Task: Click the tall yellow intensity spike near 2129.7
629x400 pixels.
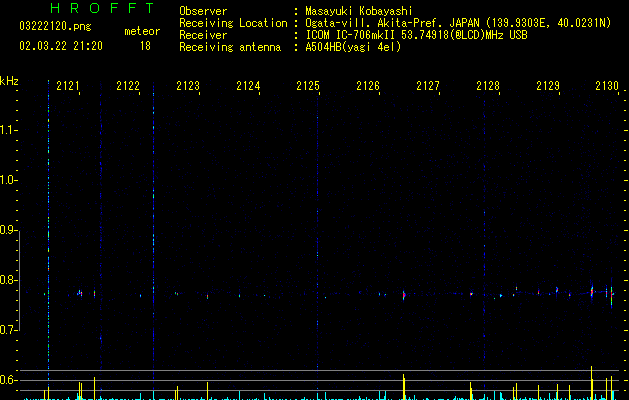Action: tap(592, 383)
